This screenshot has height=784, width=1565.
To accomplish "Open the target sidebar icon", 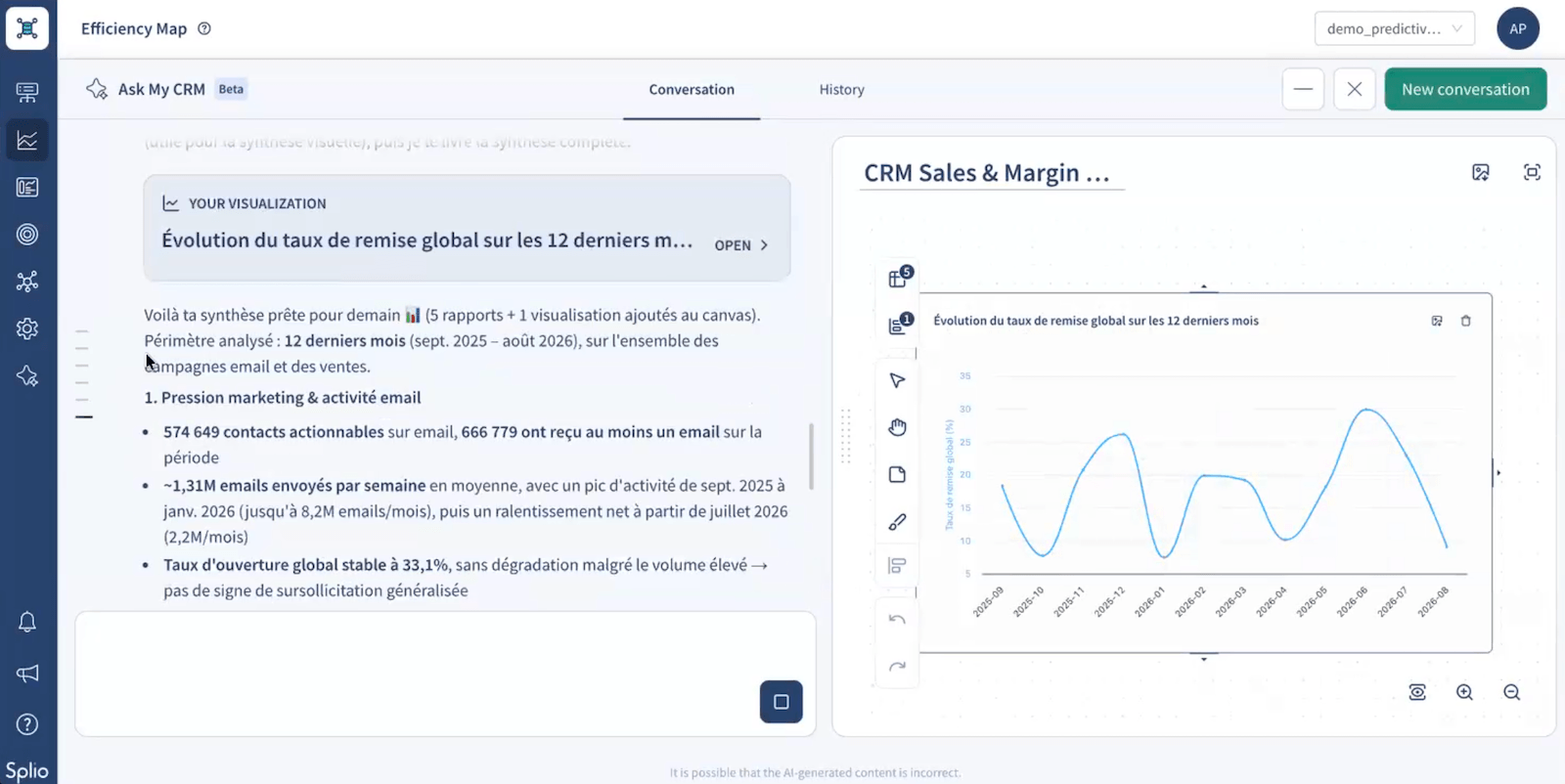I will pos(27,235).
